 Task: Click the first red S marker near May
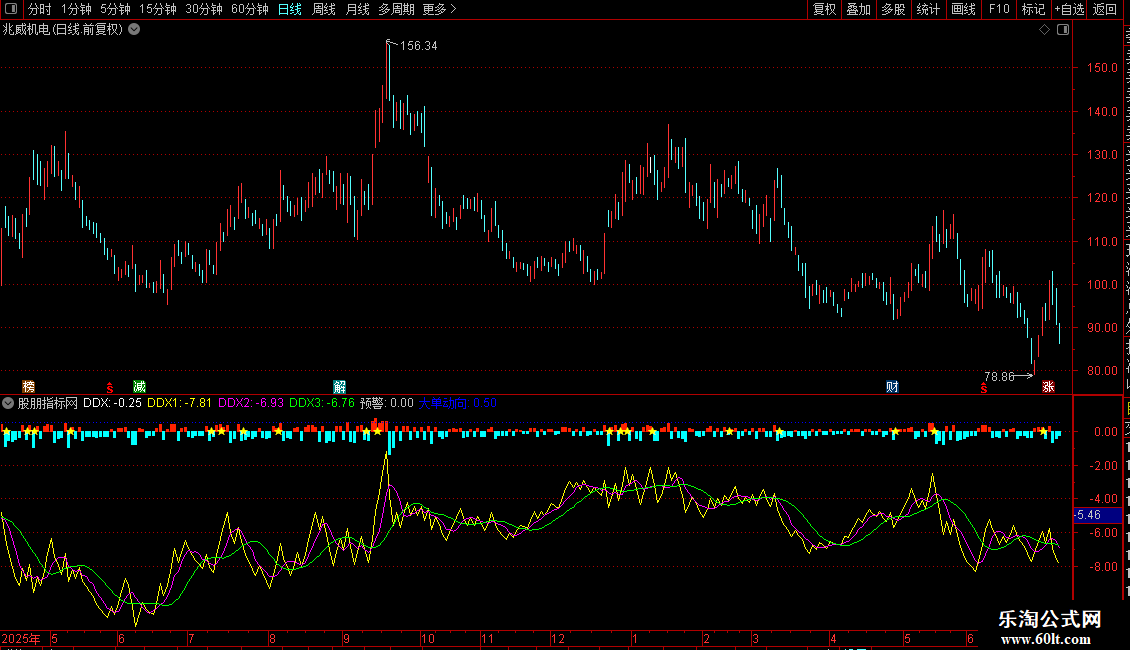(x=110, y=388)
